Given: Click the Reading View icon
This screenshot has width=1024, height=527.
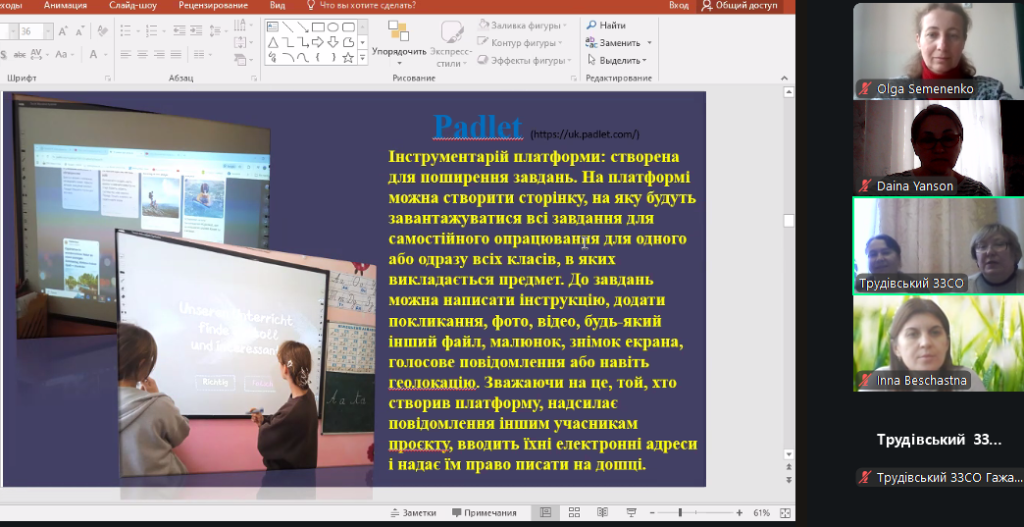Looking at the screenshot, I should coord(600,513).
